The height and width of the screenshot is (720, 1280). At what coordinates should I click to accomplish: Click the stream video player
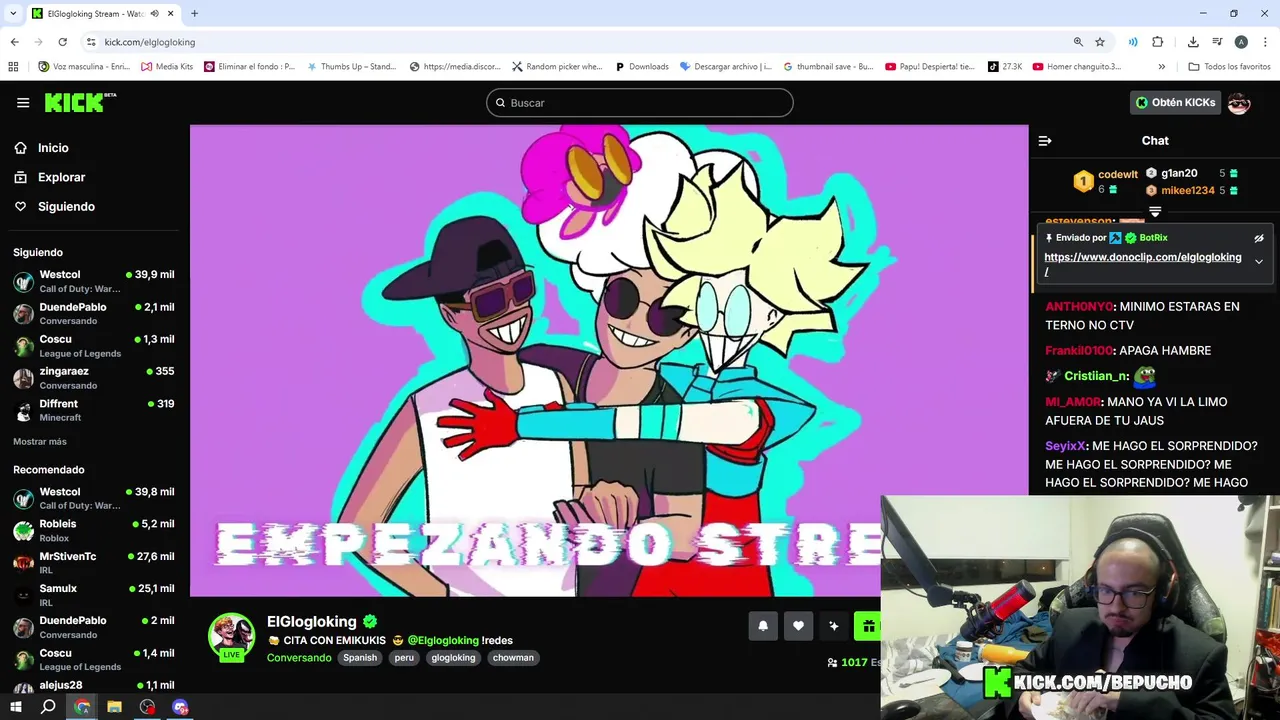[x=609, y=360]
